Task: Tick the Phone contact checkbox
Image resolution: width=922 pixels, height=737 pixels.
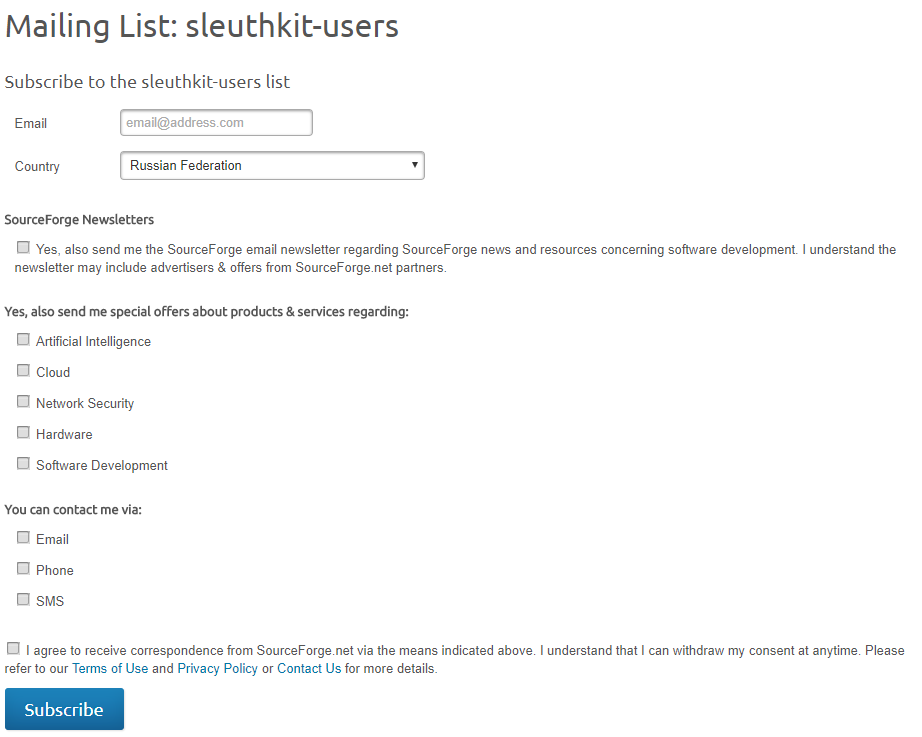Action: pyautogui.click(x=23, y=568)
